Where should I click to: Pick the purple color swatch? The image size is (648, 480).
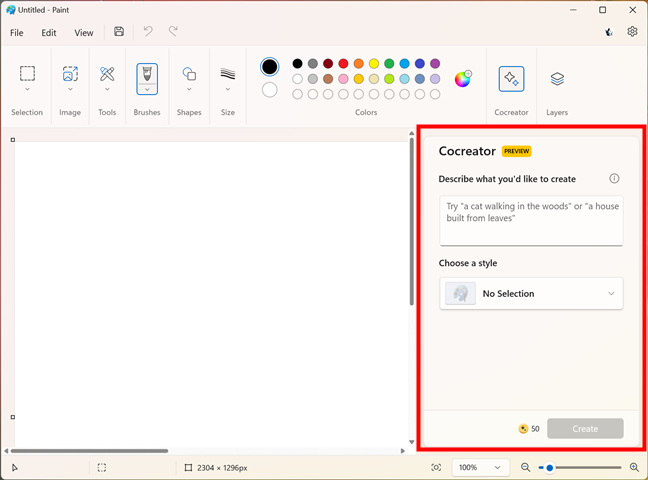tap(435, 64)
